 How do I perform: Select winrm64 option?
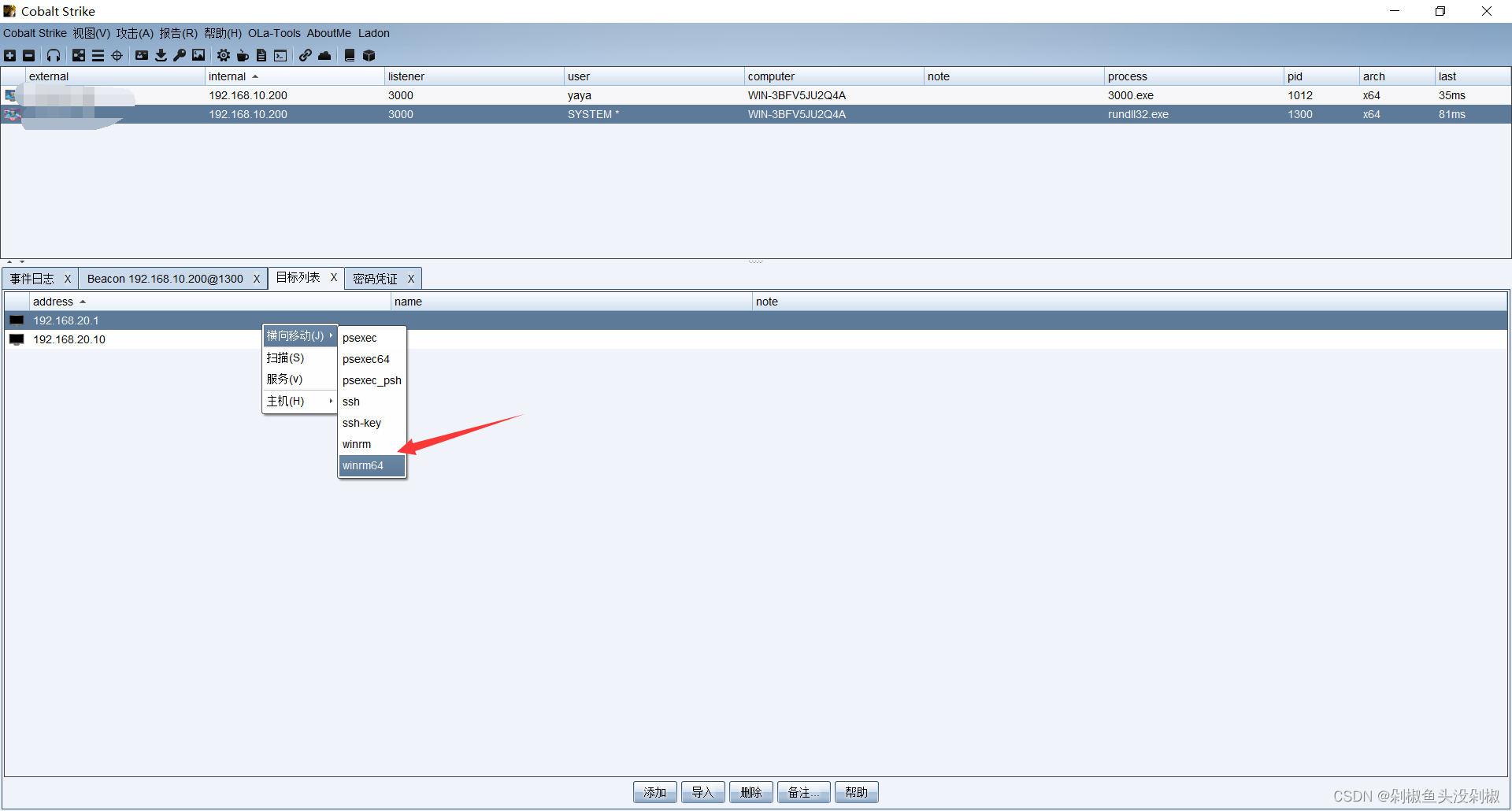click(x=372, y=465)
